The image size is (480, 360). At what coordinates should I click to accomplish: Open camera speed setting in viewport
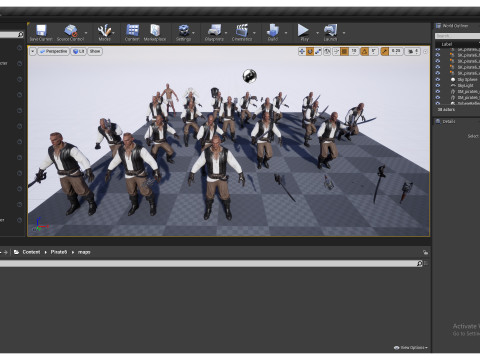coord(413,51)
